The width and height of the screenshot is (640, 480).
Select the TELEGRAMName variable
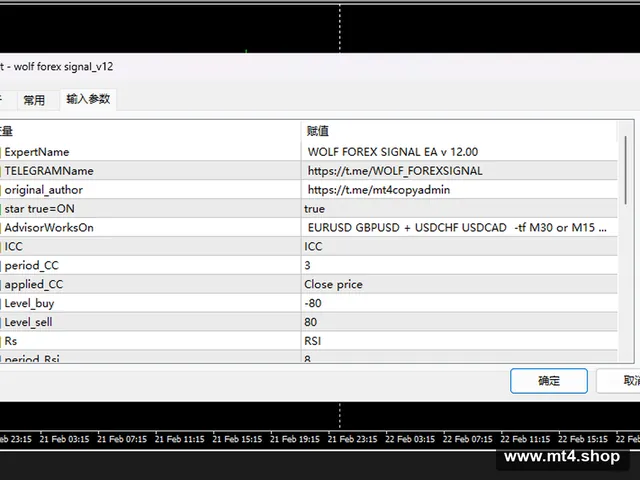(49, 171)
